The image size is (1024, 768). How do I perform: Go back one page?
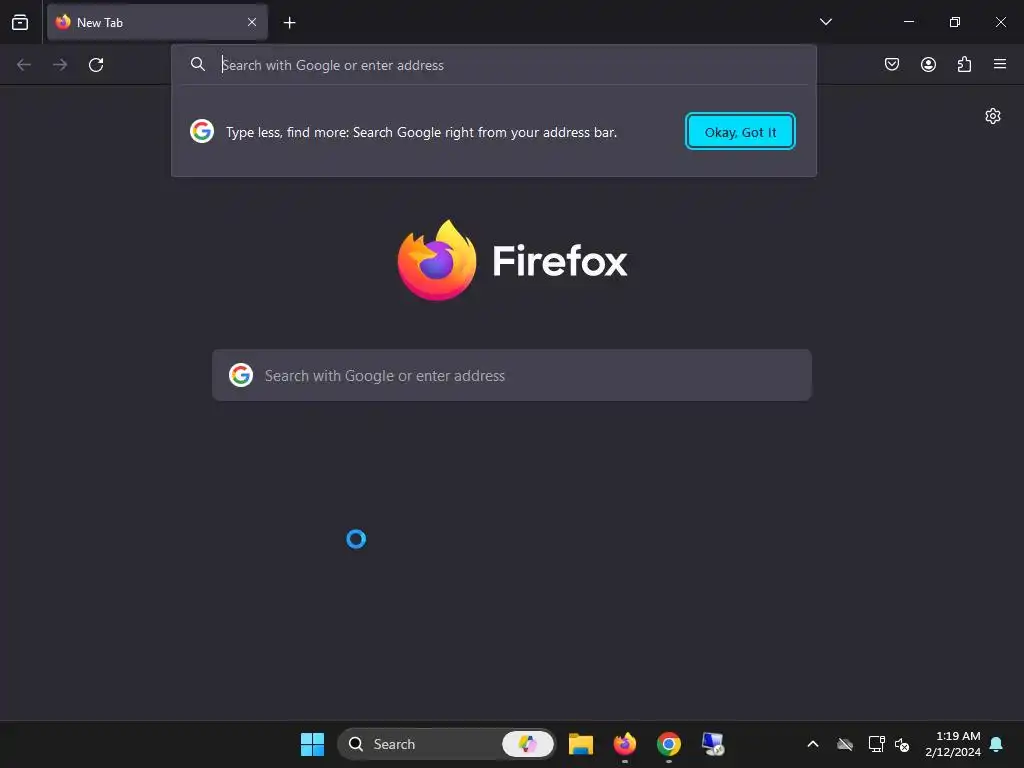24,65
